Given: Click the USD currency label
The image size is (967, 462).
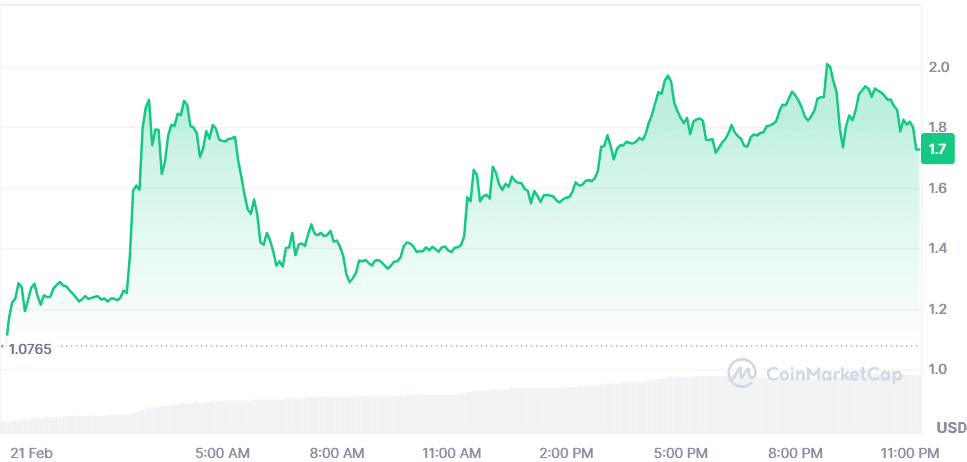Looking at the screenshot, I should [951, 428].
